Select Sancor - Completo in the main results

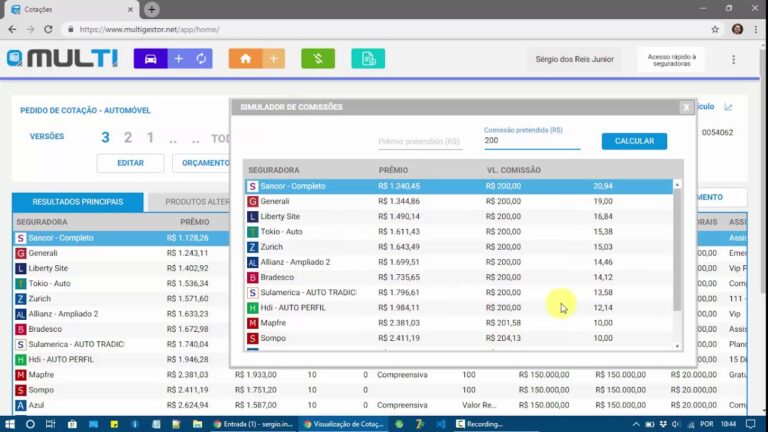[x=121, y=238]
